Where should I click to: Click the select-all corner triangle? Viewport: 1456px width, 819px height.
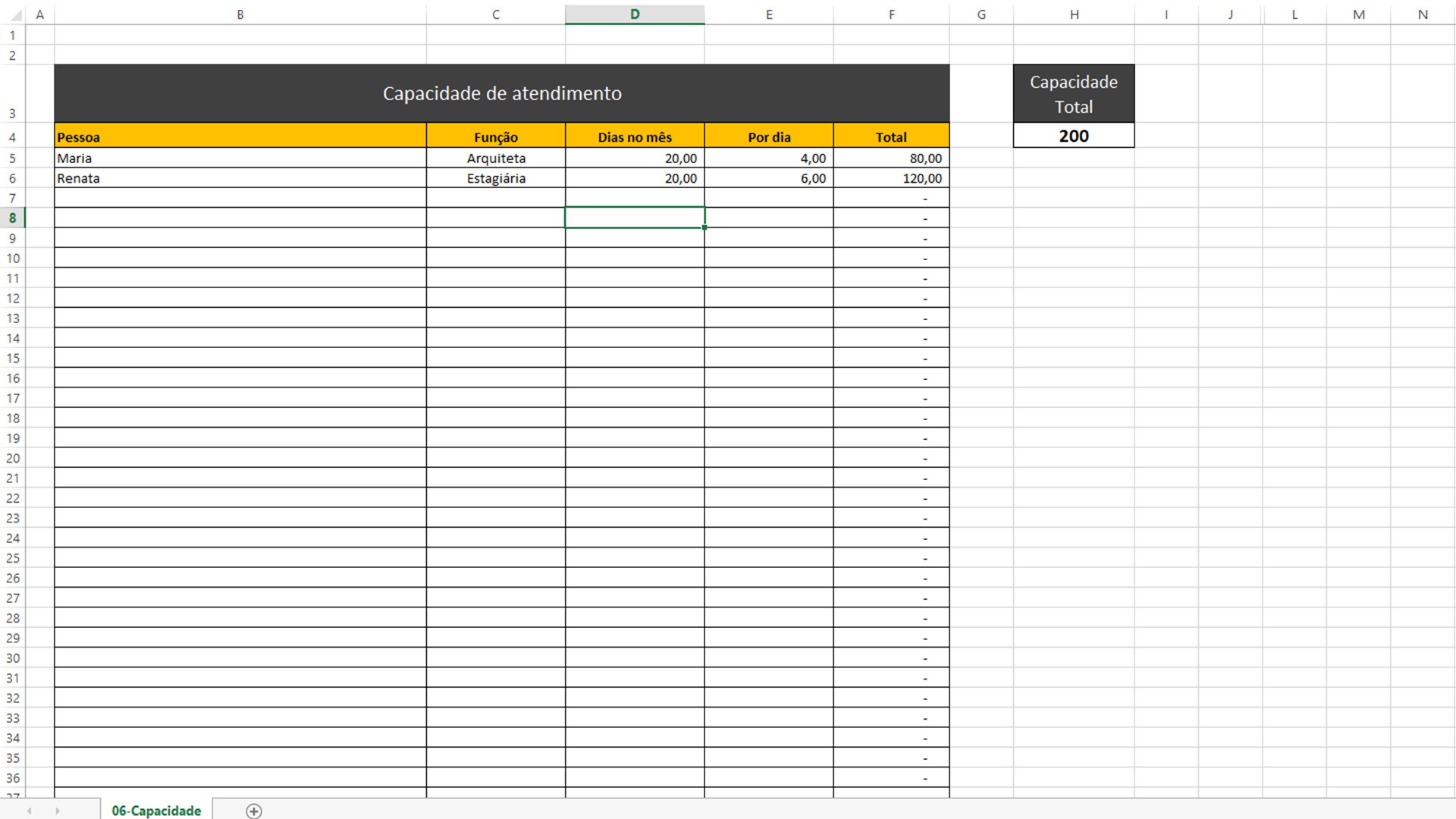pyautogui.click(x=15, y=14)
